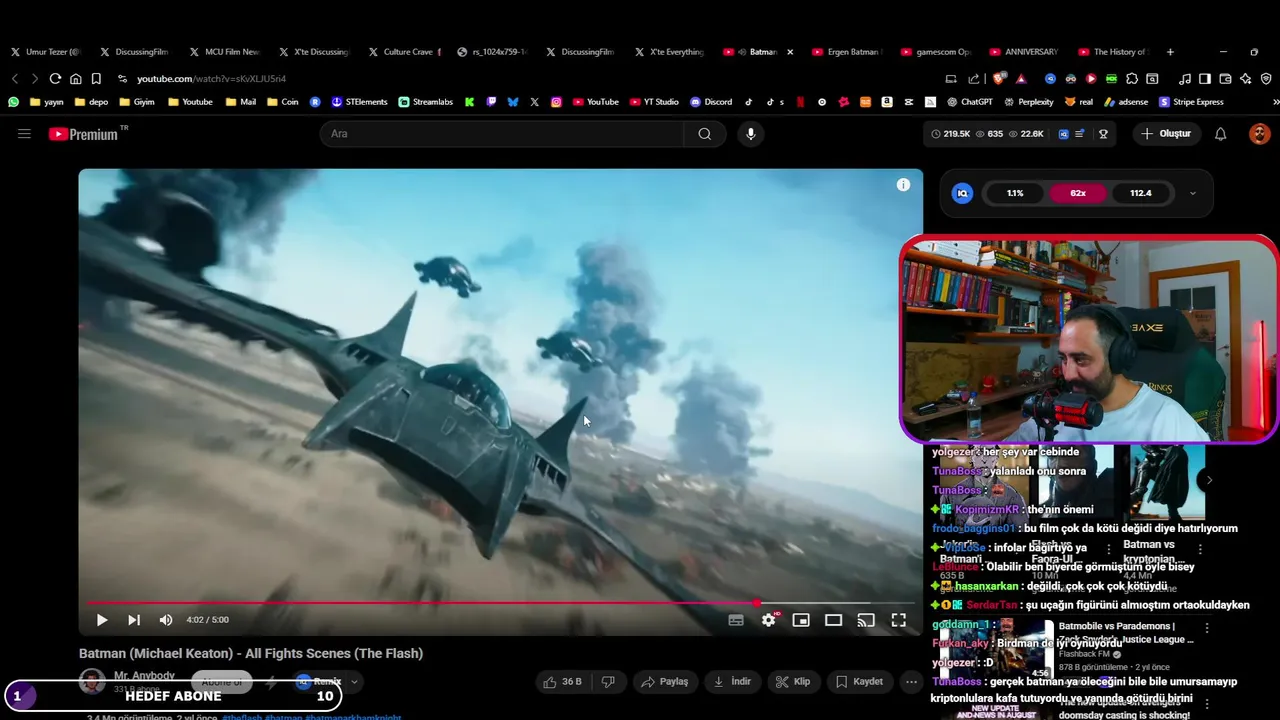
Task: Switch to Umur Tezer X tab
Action: click(x=46, y=52)
